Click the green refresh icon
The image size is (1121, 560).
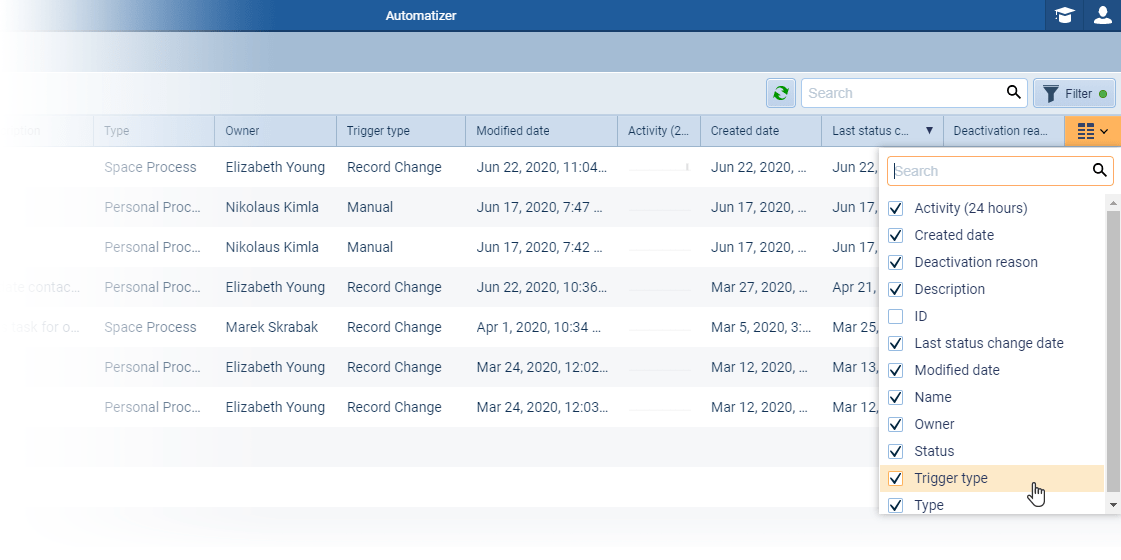(781, 93)
